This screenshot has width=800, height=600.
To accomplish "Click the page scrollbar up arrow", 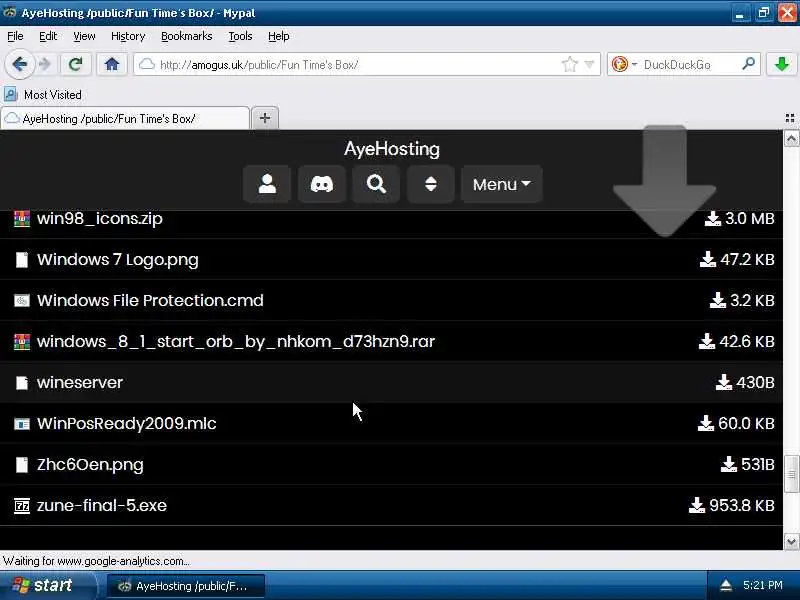I will pos(791,138).
